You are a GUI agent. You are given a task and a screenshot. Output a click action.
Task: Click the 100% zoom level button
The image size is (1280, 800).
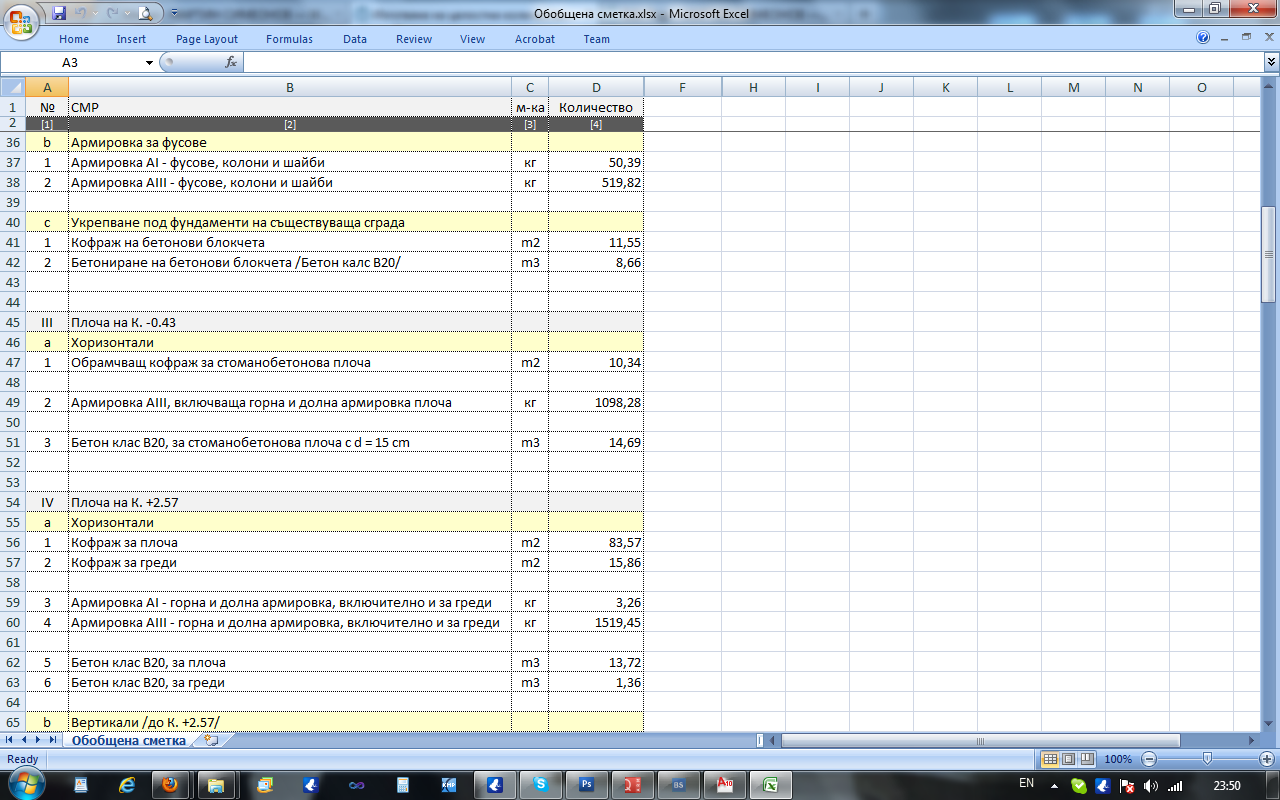[x=1118, y=759]
